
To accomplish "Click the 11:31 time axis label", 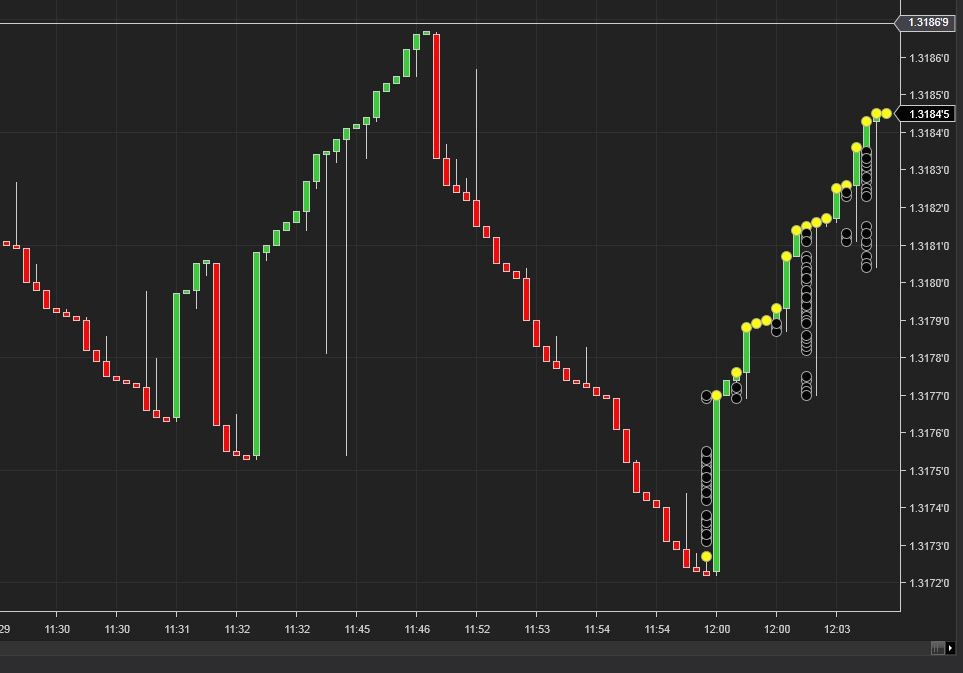I will coord(177,629).
